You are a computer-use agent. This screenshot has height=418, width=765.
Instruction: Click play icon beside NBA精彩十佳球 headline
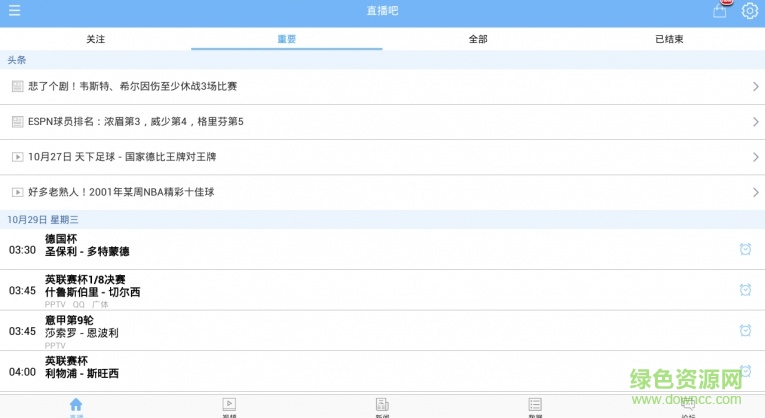pyautogui.click(x=18, y=192)
